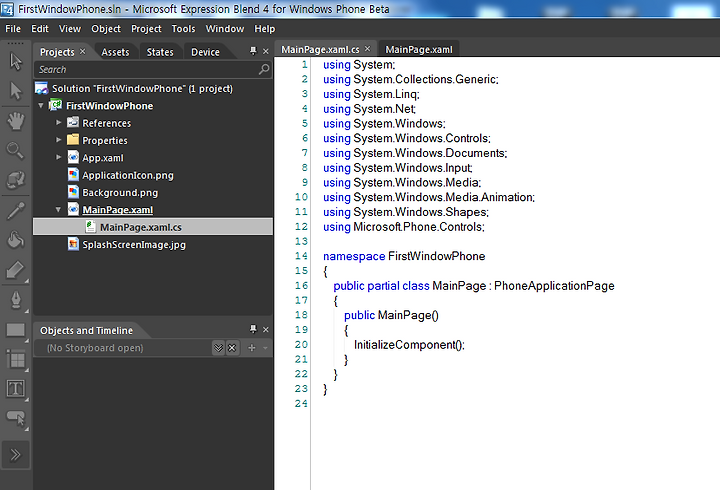720x490 pixels.
Task: Select the Direct Selection tool
Action: [16, 91]
